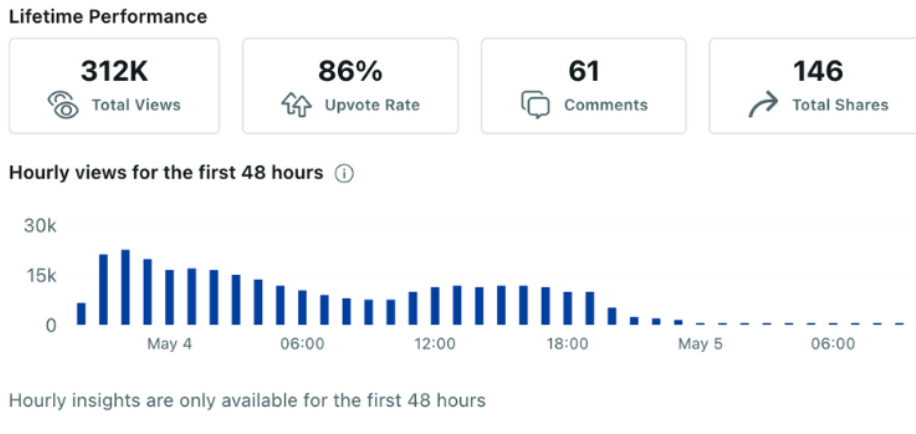
Task: Select the 86% Upvote Rate card
Action: (350, 86)
